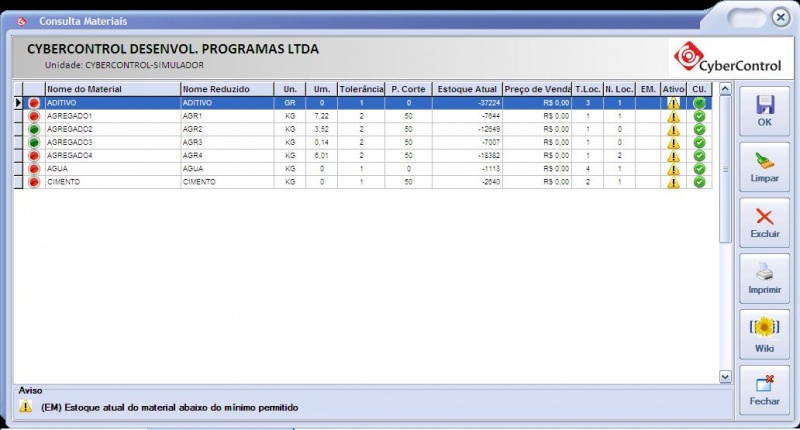Click the Imprimir printer button
800x430 pixels.
764,279
